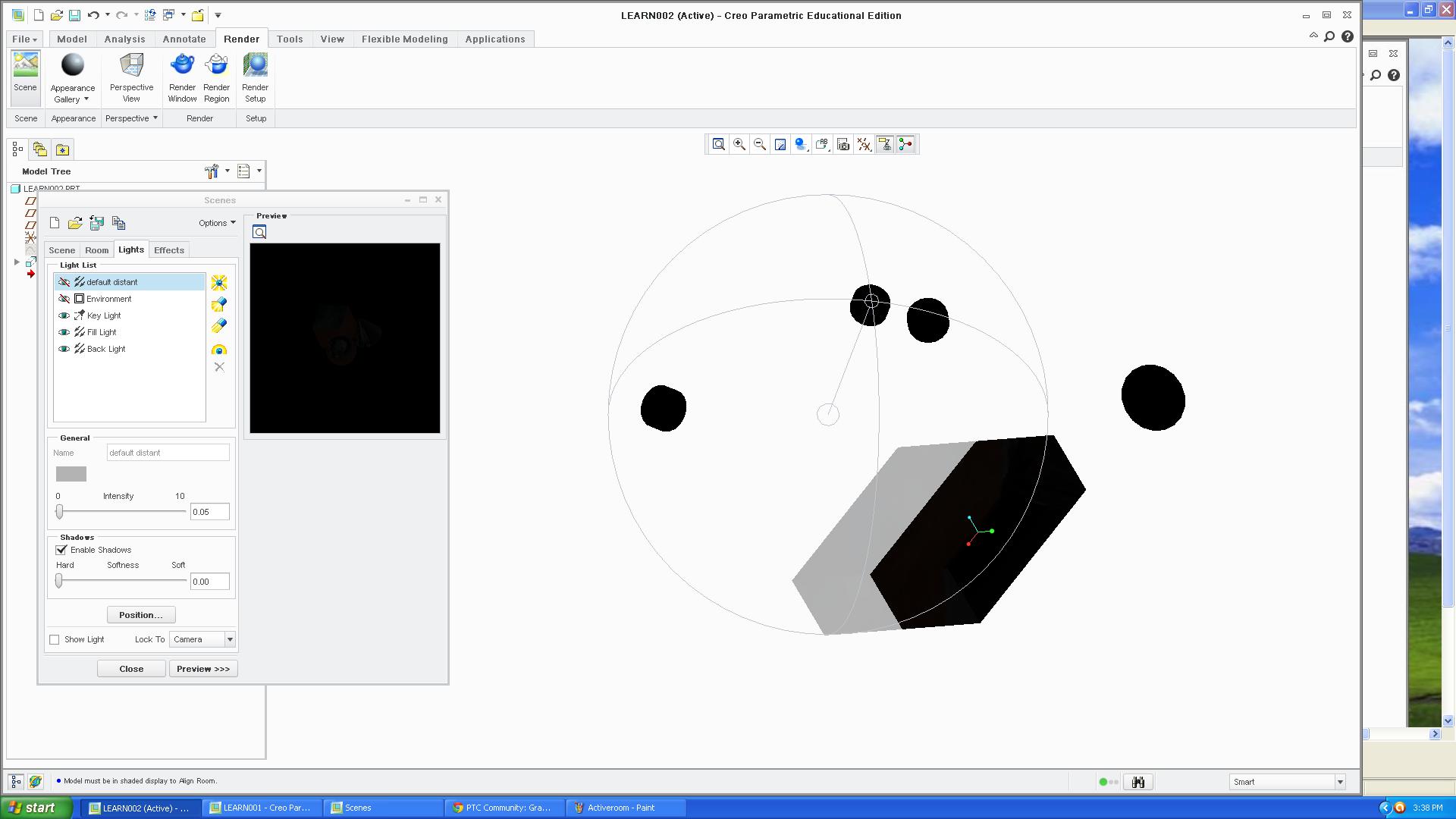Click the Preview >>> button

click(x=203, y=669)
